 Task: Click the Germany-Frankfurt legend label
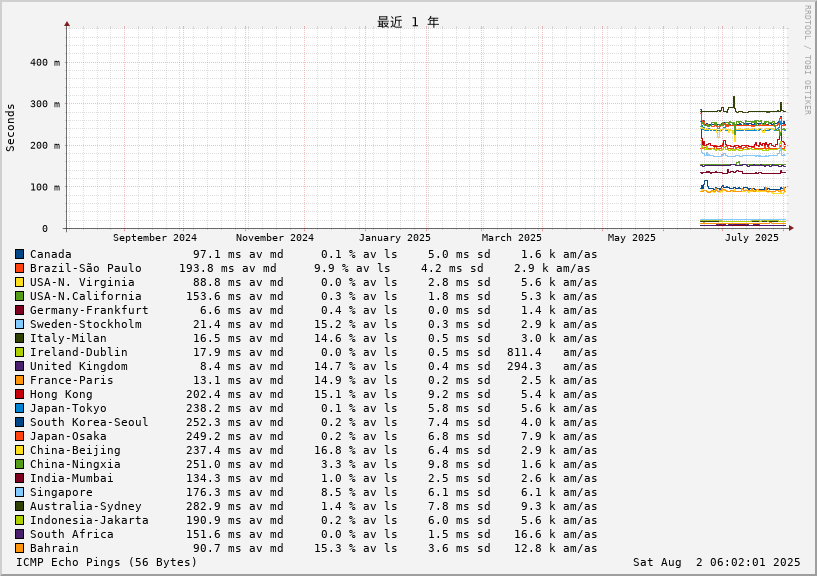tap(89, 311)
